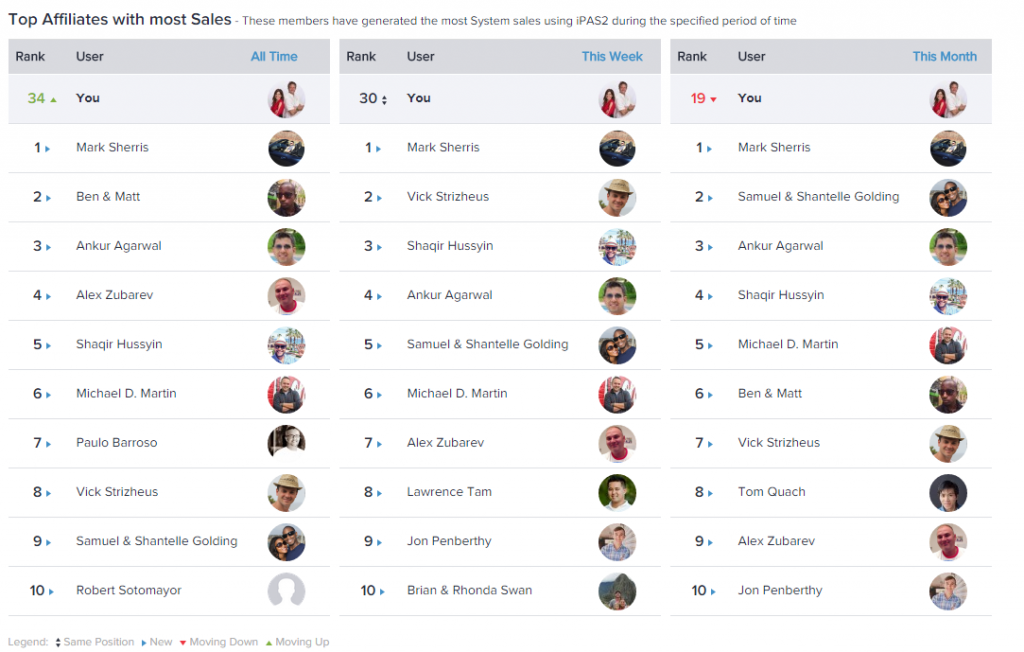This screenshot has height=652, width=1024.
Task: Click blue arrow next to Vick Strizheus in This Week
Action: pos(379,198)
